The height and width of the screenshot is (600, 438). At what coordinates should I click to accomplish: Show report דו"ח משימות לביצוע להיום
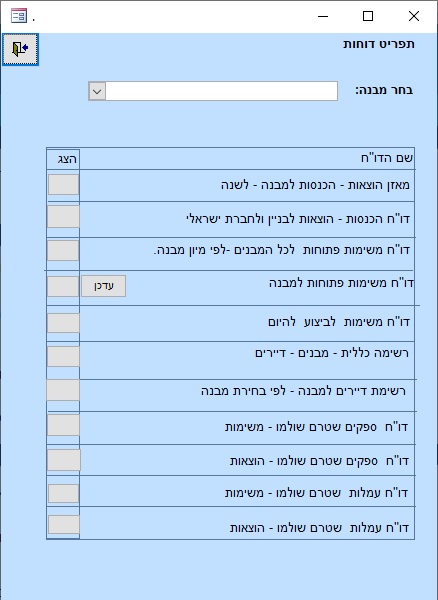click(64, 323)
